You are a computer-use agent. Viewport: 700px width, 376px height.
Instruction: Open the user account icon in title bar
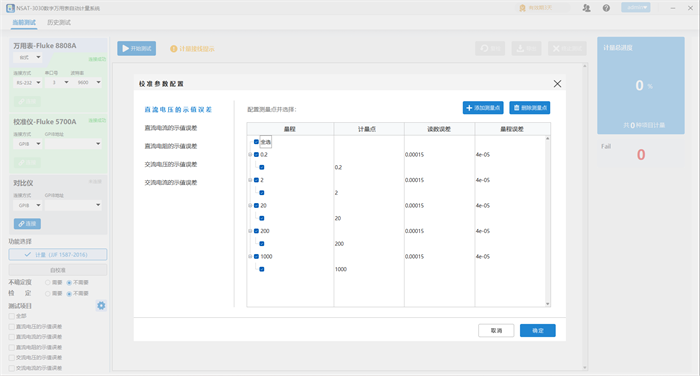click(x=587, y=8)
